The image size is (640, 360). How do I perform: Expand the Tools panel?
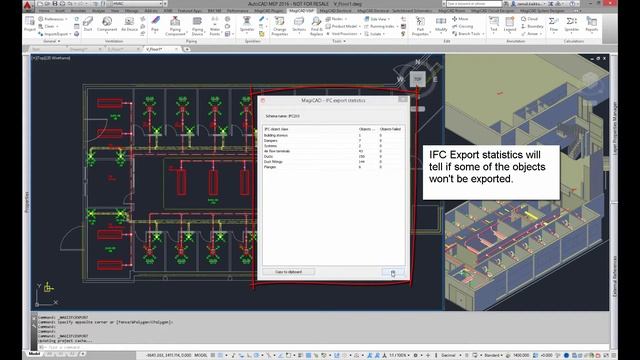tap(339, 41)
